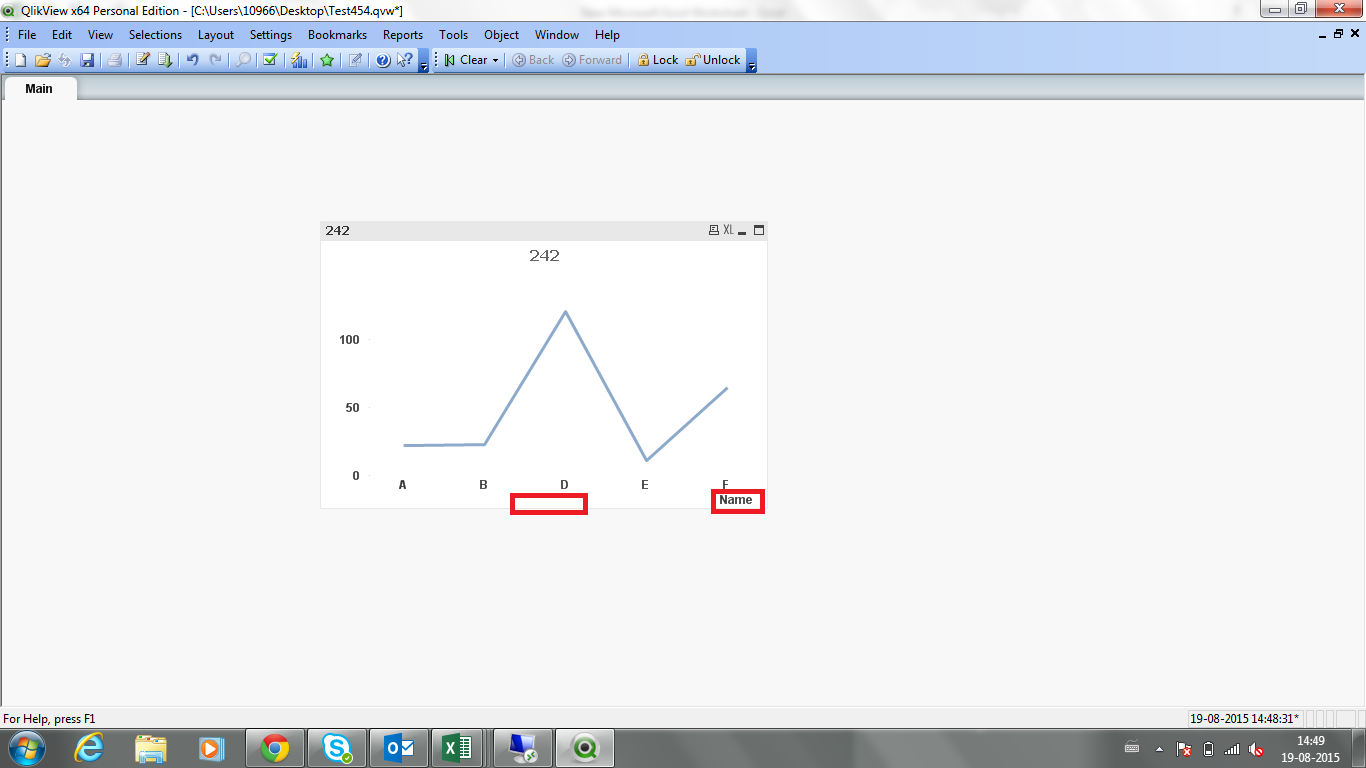Open the Selections menu
1366x768 pixels.
coord(156,34)
